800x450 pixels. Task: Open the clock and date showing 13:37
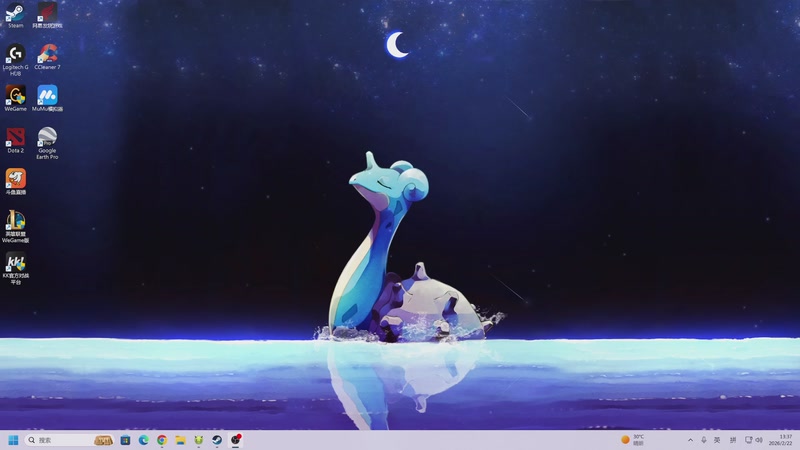pos(781,440)
